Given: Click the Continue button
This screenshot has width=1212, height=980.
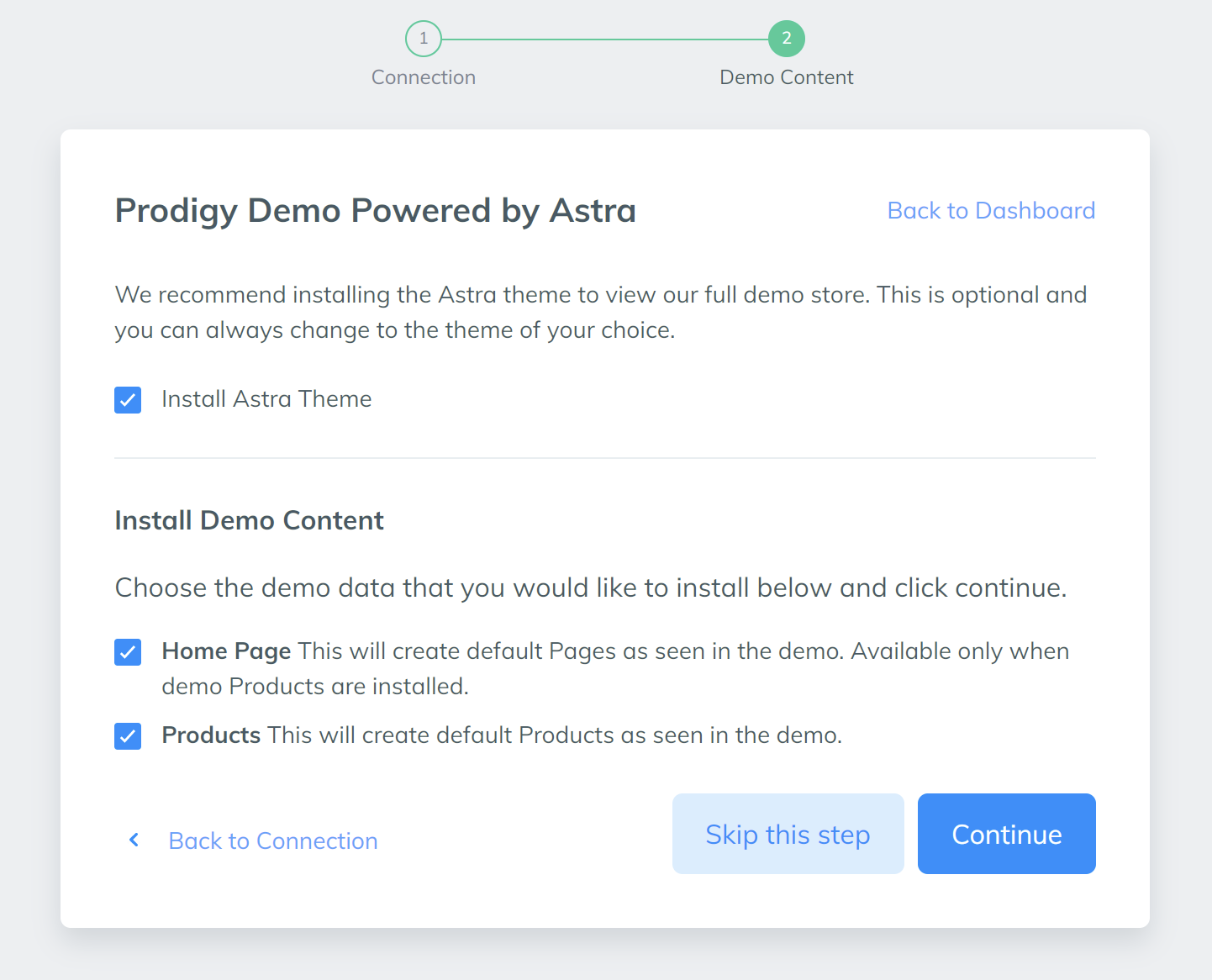Looking at the screenshot, I should [1007, 834].
